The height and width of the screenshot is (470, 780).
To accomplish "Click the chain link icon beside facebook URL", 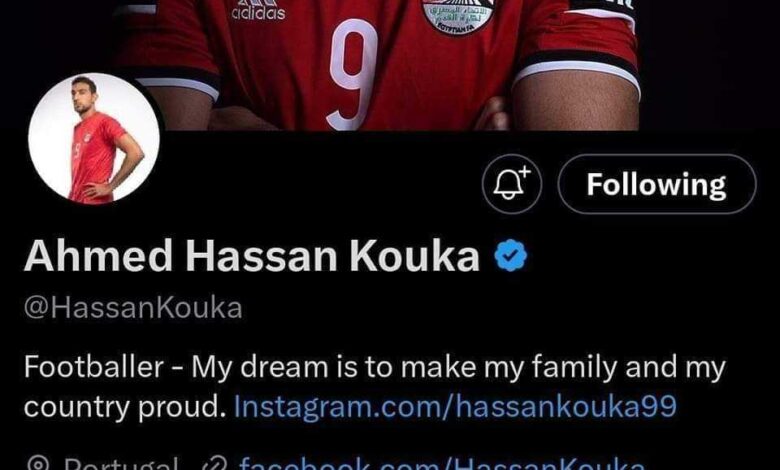I will tap(215, 464).
